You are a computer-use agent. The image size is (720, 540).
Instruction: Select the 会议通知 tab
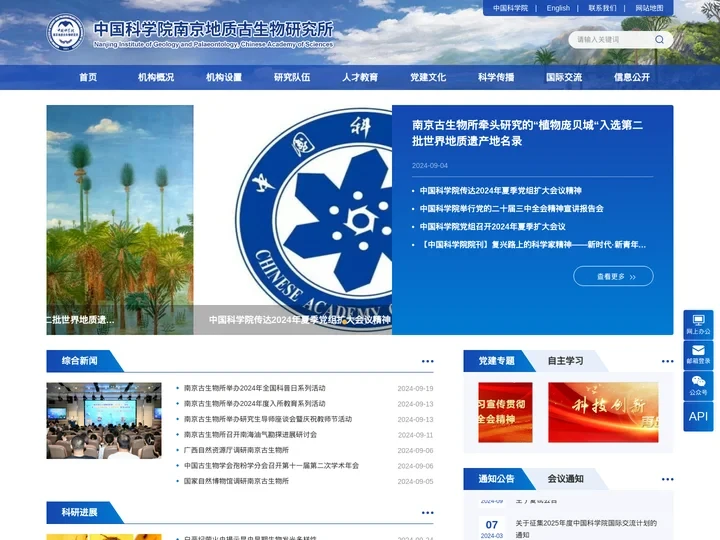pyautogui.click(x=565, y=479)
